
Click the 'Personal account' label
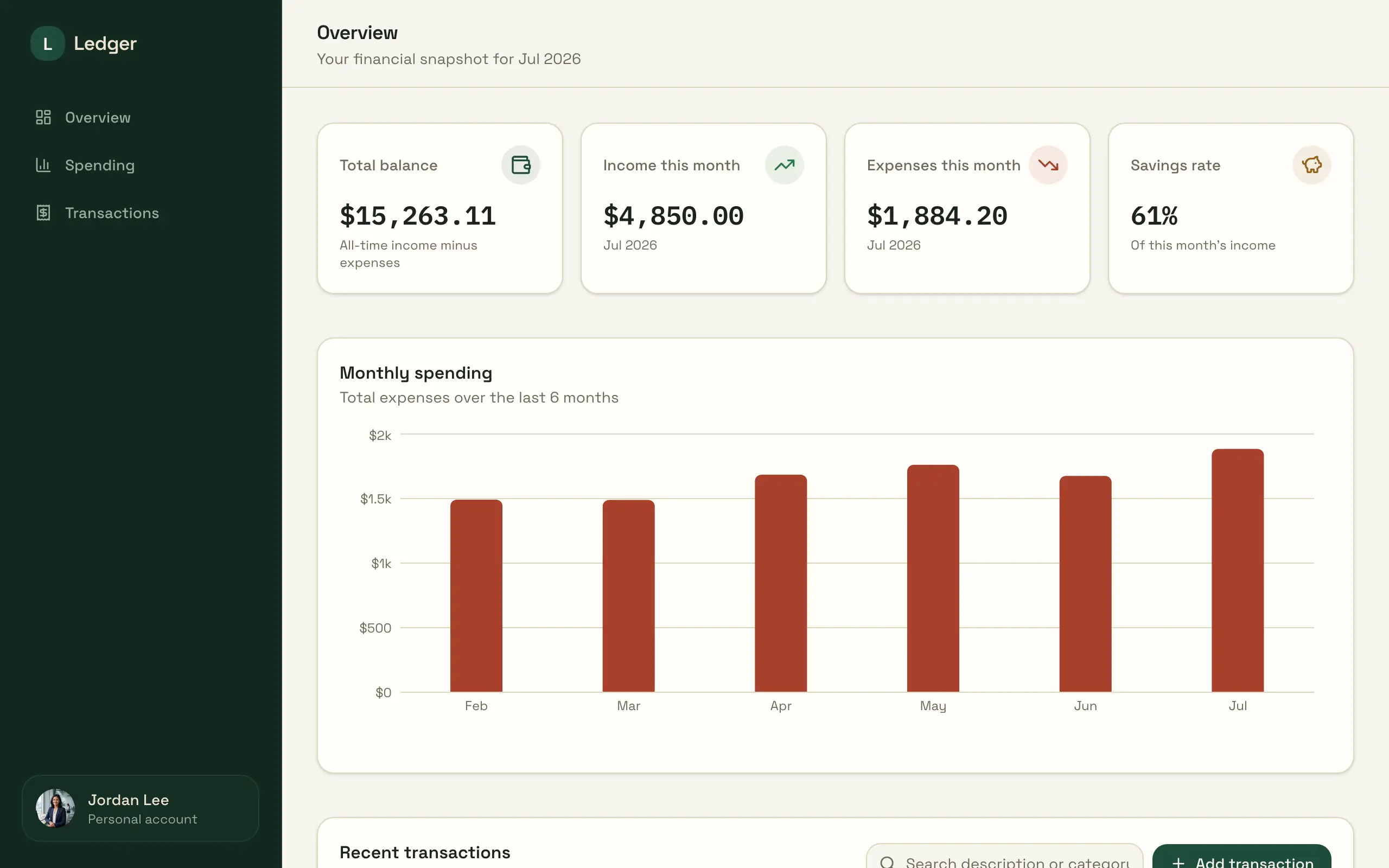tap(142, 819)
